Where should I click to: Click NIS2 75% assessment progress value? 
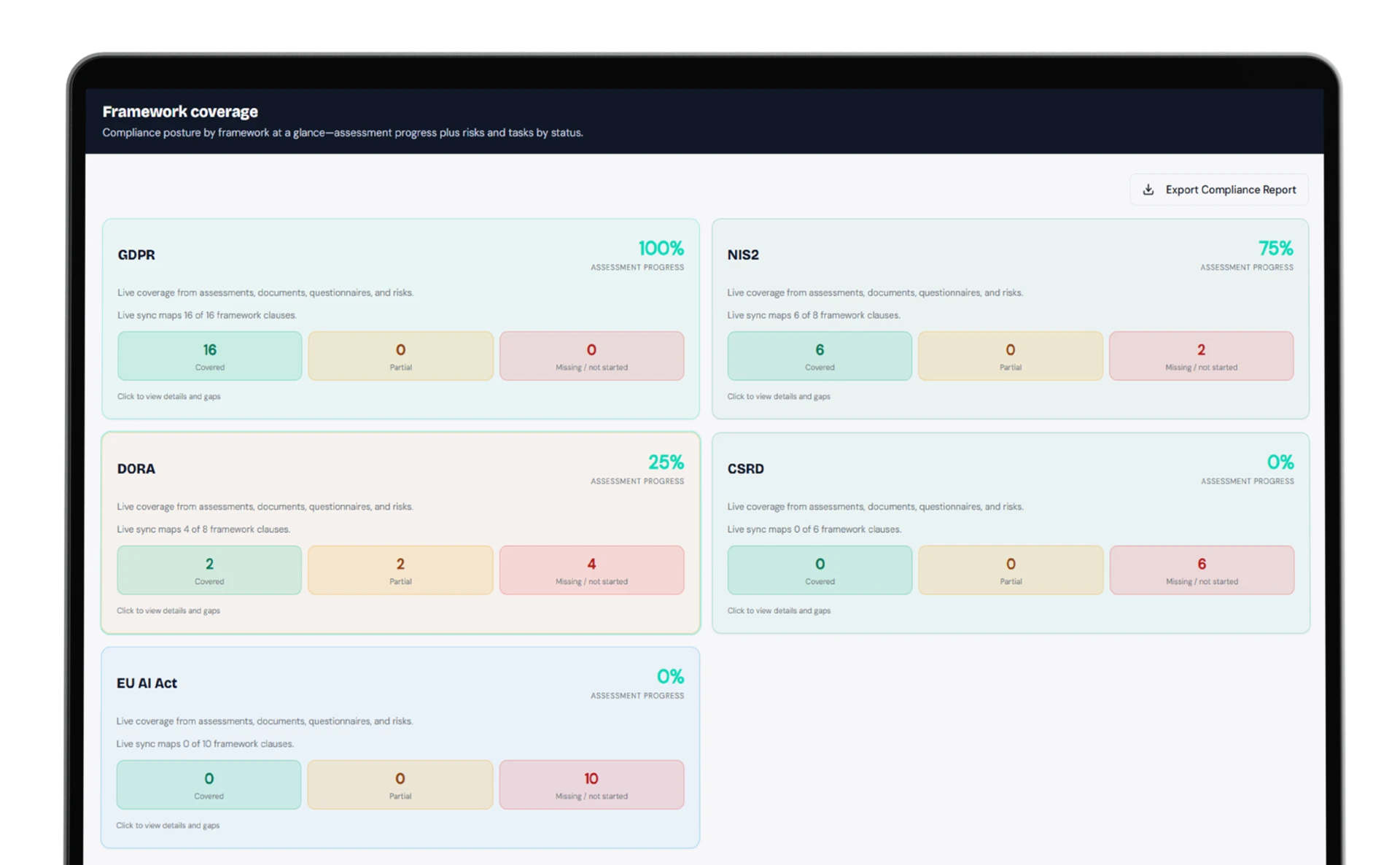point(1276,249)
